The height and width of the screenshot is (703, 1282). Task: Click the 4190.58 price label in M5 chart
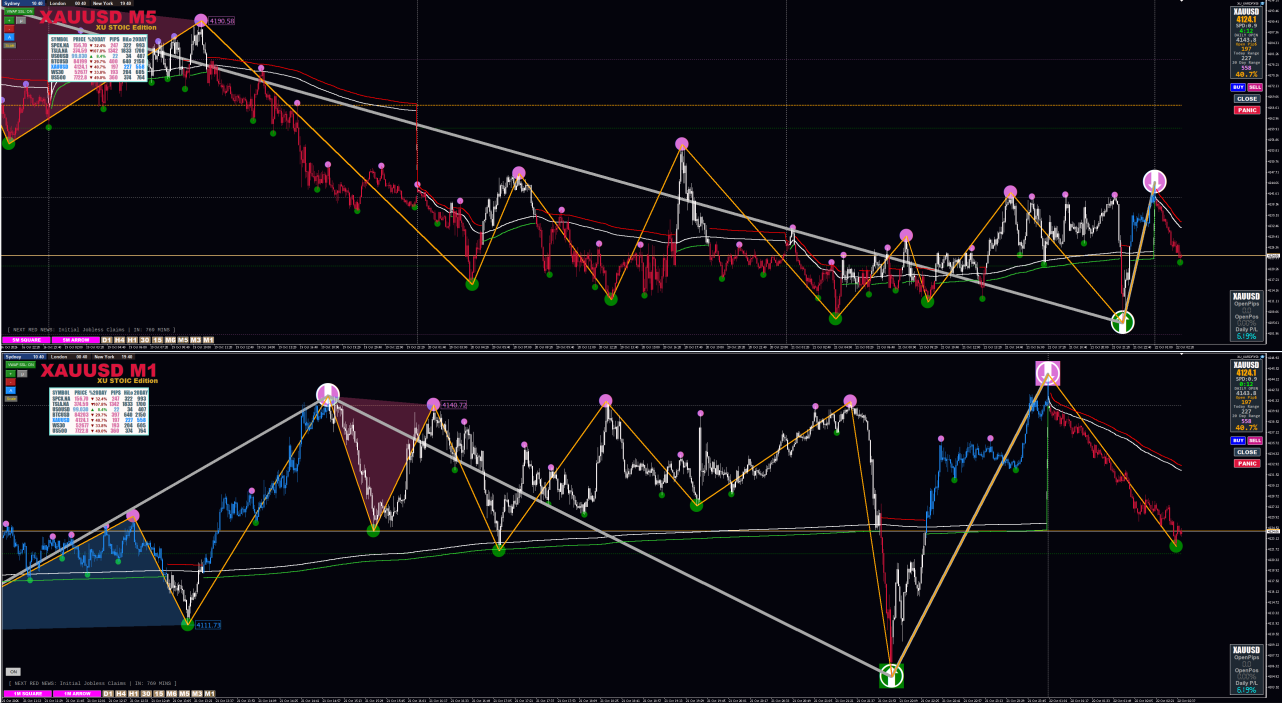[222, 21]
